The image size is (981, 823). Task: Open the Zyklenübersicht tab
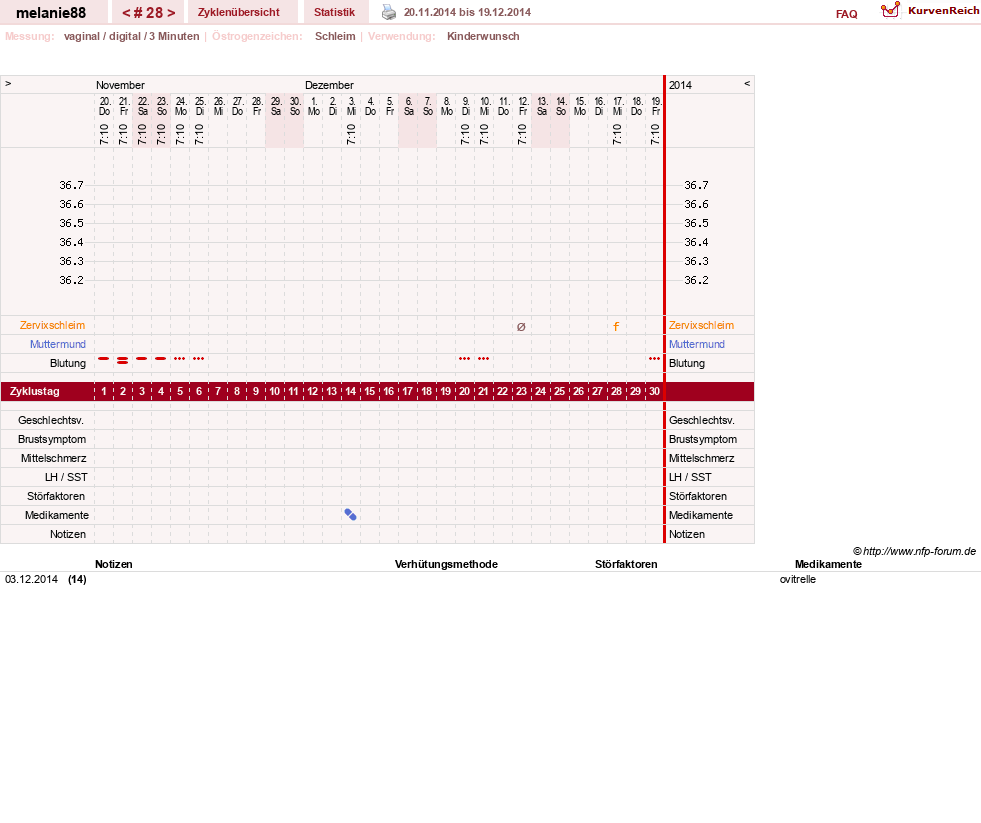coord(238,12)
